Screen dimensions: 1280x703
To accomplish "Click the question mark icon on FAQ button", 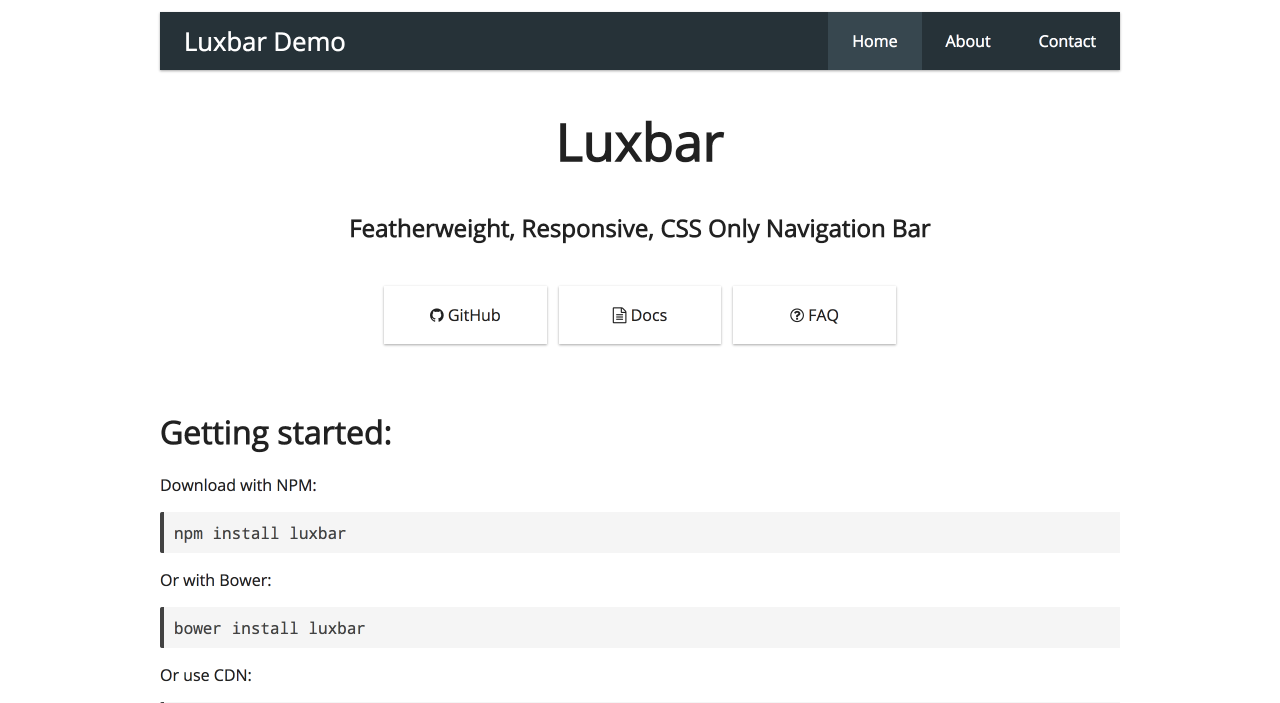I will (795, 315).
